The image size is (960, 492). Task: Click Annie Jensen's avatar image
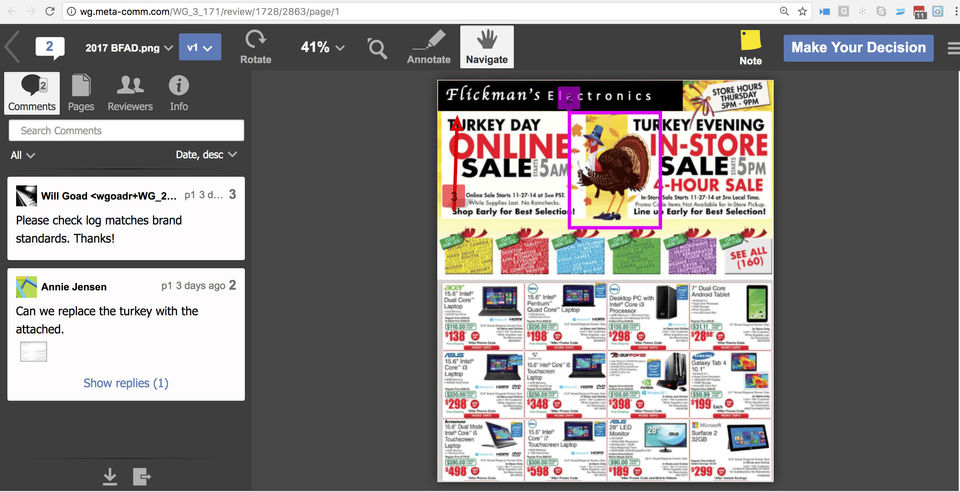(x=26, y=286)
